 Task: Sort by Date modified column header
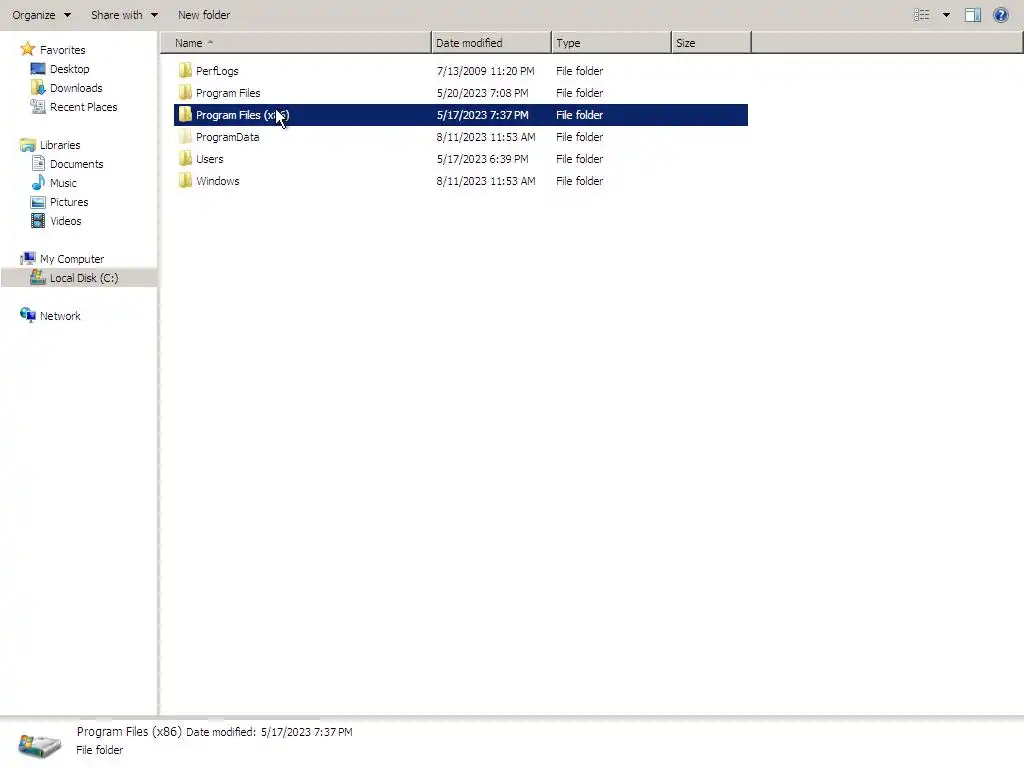491,43
